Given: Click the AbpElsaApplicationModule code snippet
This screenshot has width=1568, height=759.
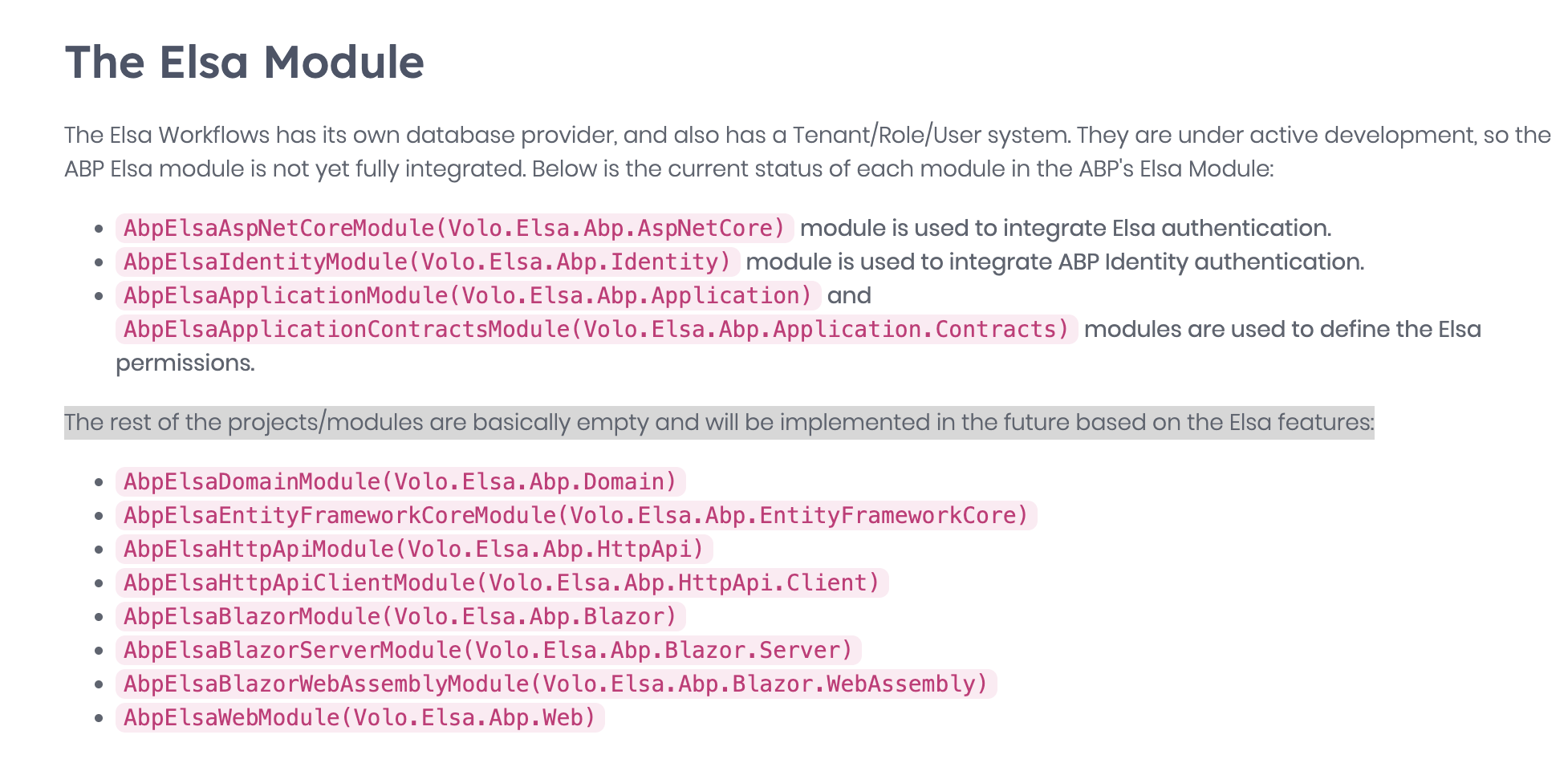Looking at the screenshot, I should tap(468, 296).
